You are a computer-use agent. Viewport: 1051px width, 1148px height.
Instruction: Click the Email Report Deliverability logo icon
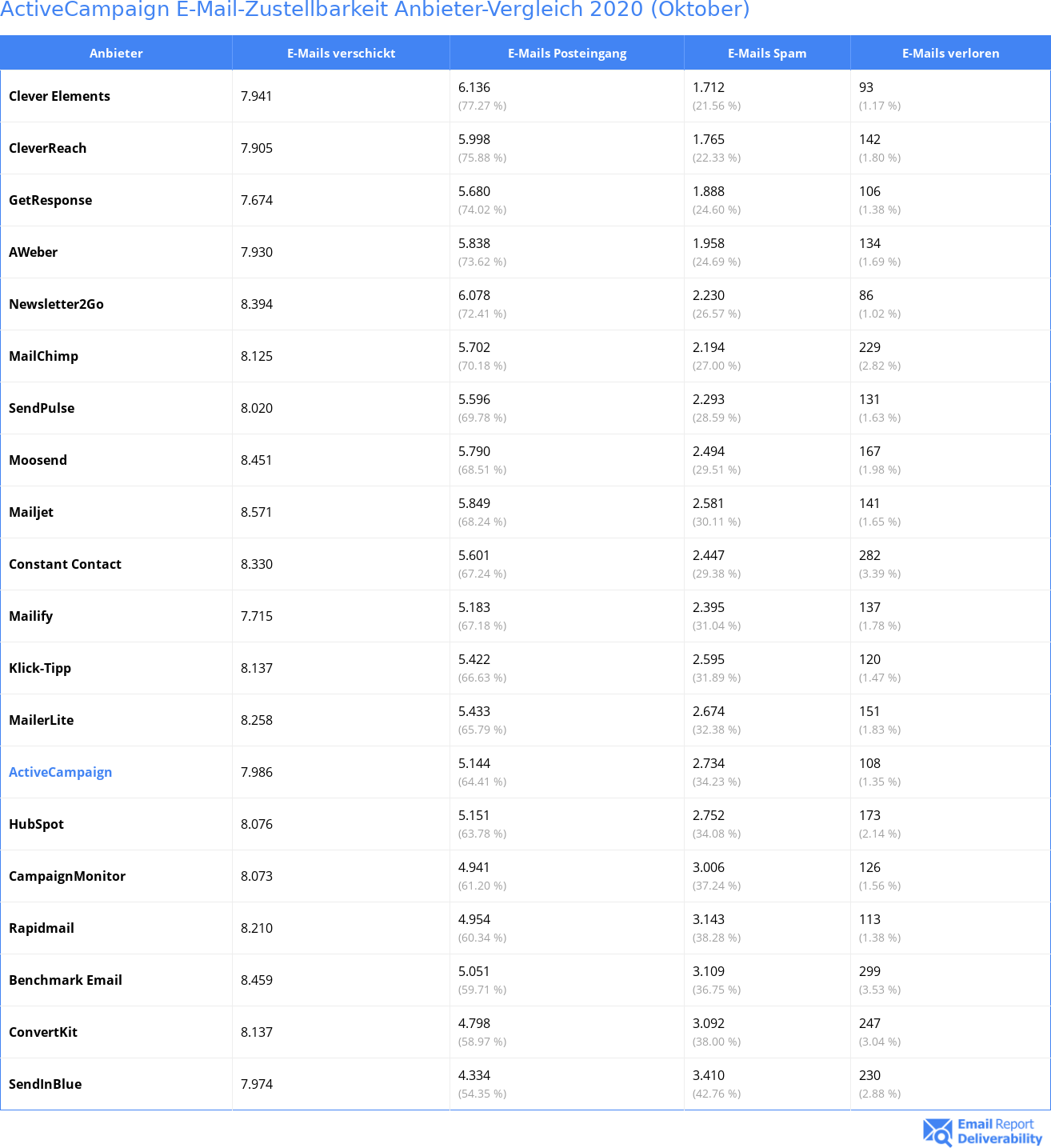pyautogui.click(x=937, y=1131)
